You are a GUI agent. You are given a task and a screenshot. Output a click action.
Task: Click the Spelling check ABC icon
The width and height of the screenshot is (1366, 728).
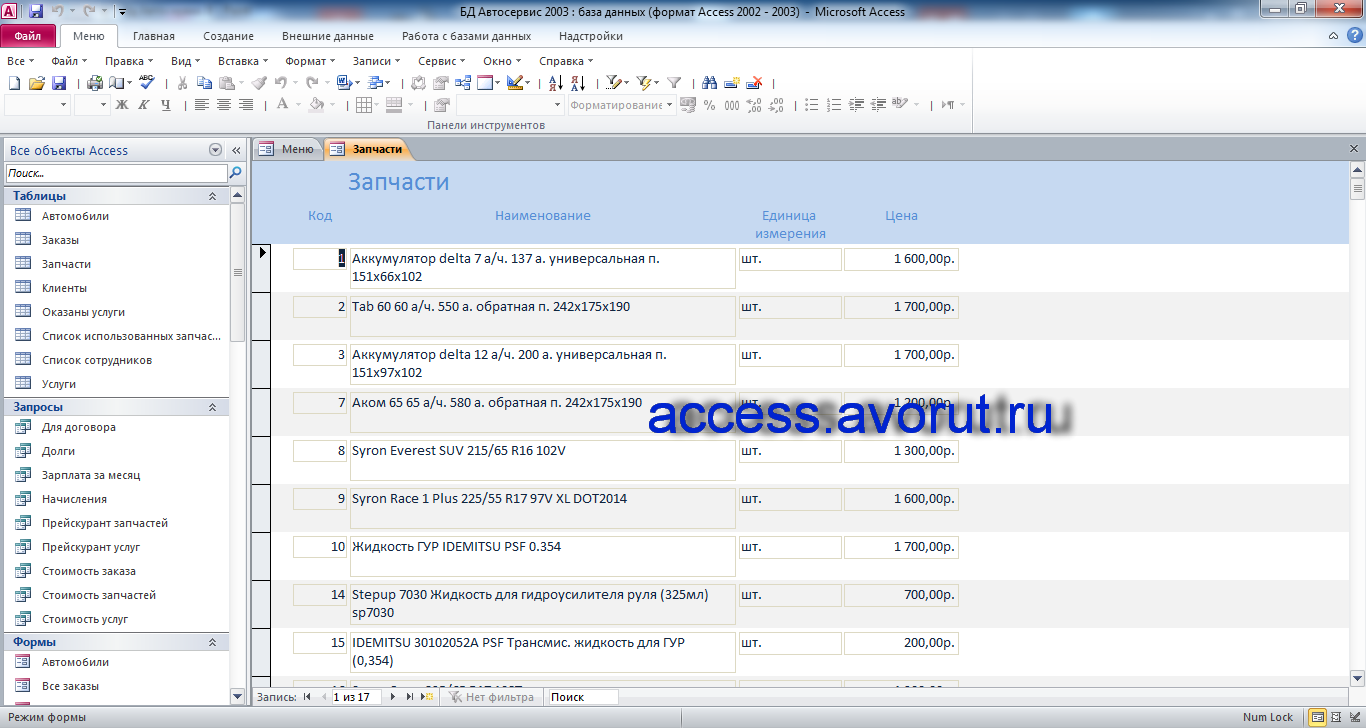pyautogui.click(x=147, y=82)
